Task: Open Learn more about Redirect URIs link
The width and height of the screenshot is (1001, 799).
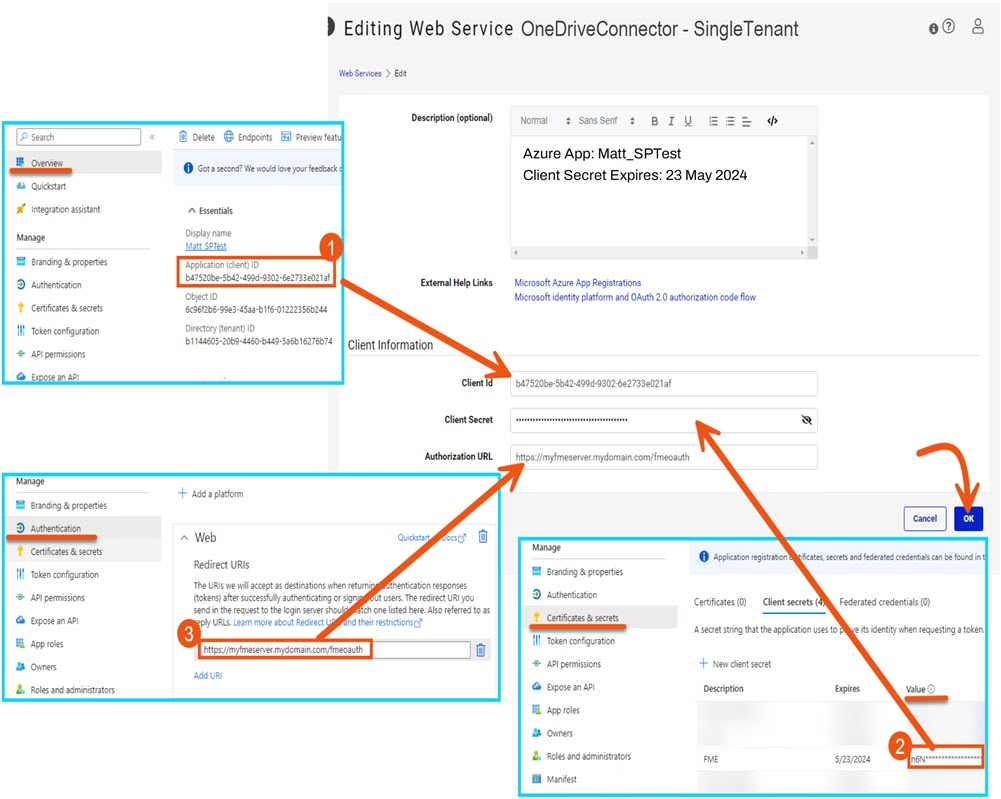Action: click(327, 622)
